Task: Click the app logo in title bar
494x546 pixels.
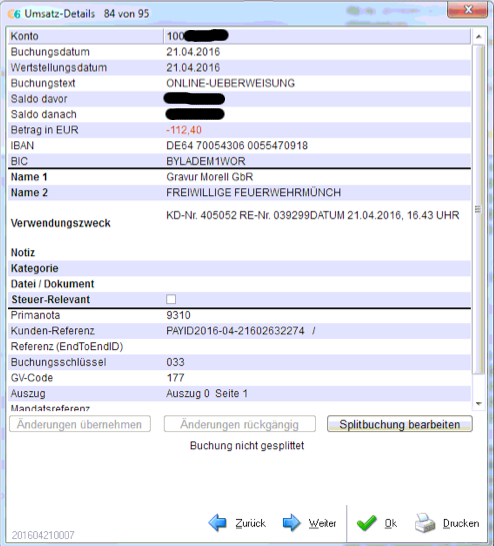Action: coord(14,14)
